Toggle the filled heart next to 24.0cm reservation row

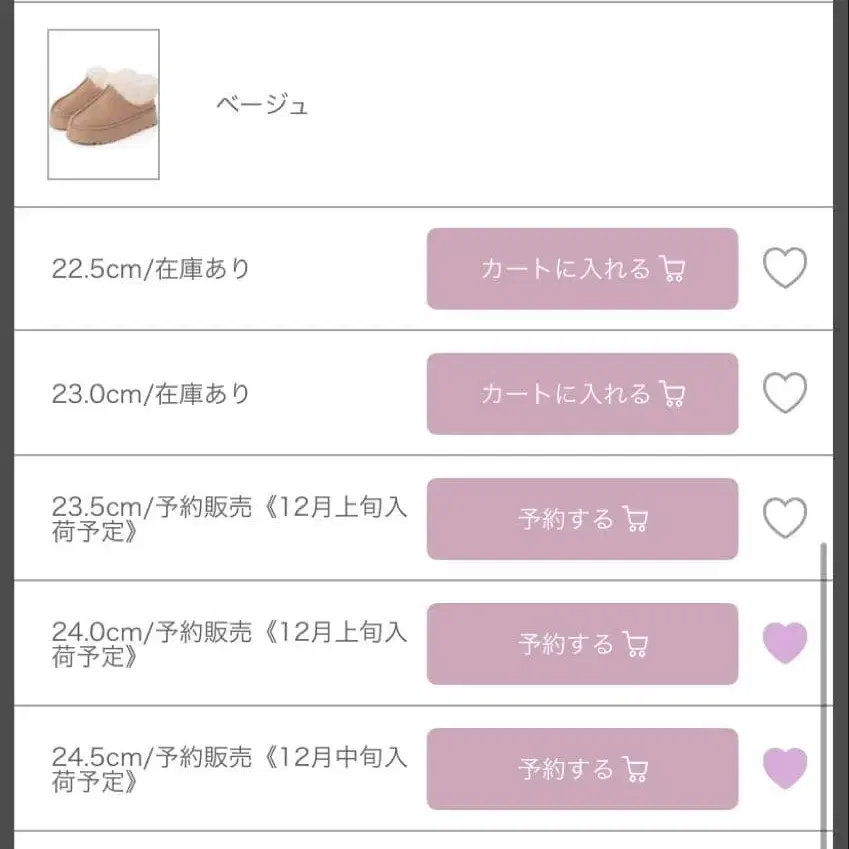785,644
